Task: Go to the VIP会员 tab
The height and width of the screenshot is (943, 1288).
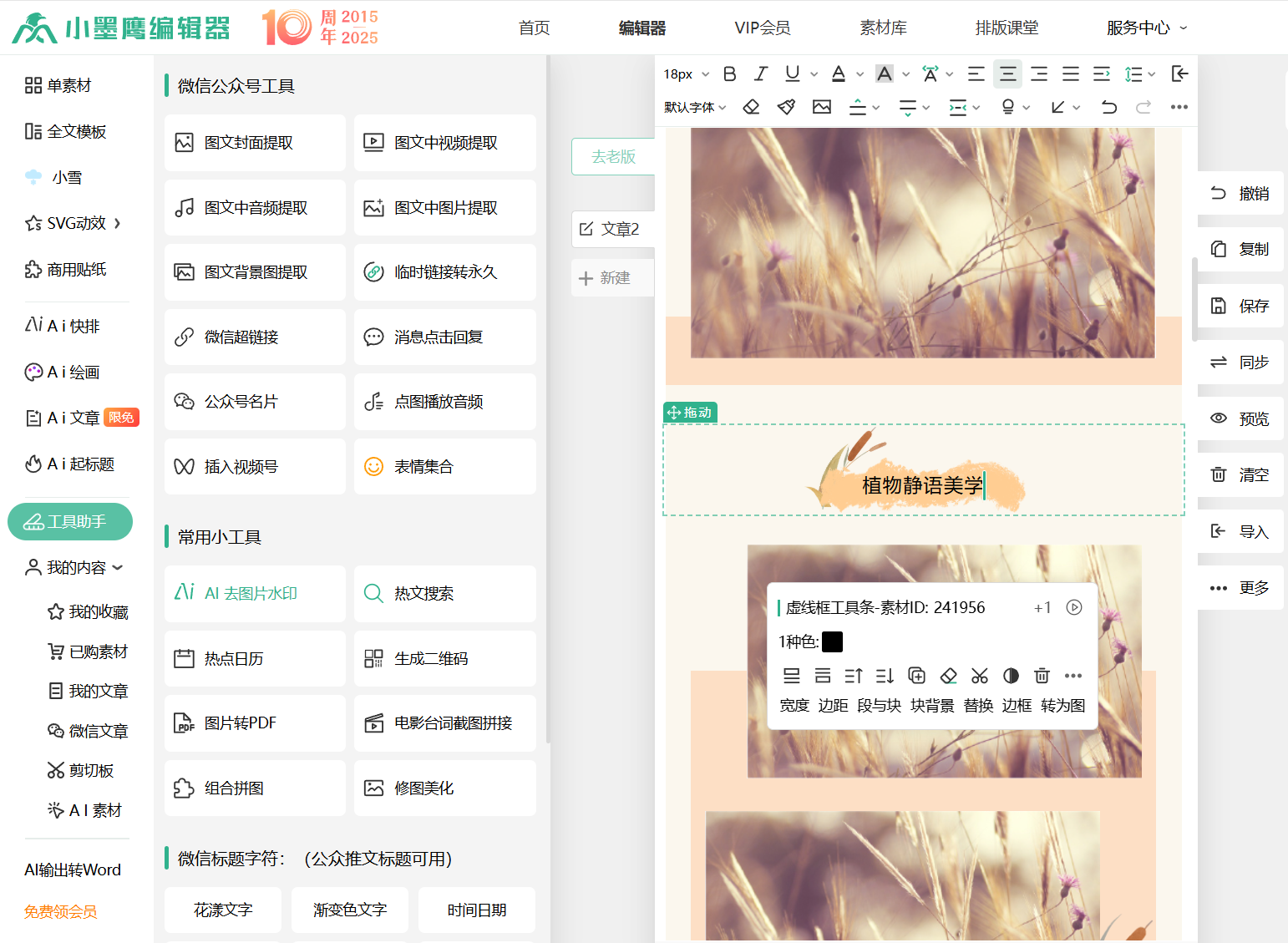Action: tap(762, 28)
